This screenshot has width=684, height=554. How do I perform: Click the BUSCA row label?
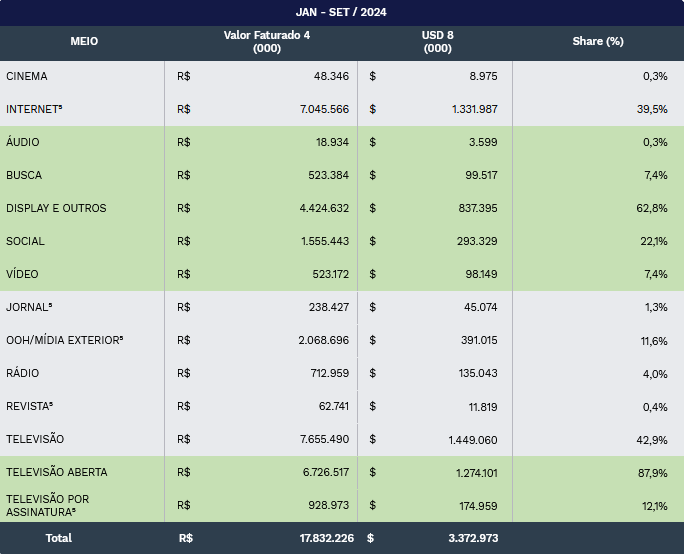(x=24, y=175)
